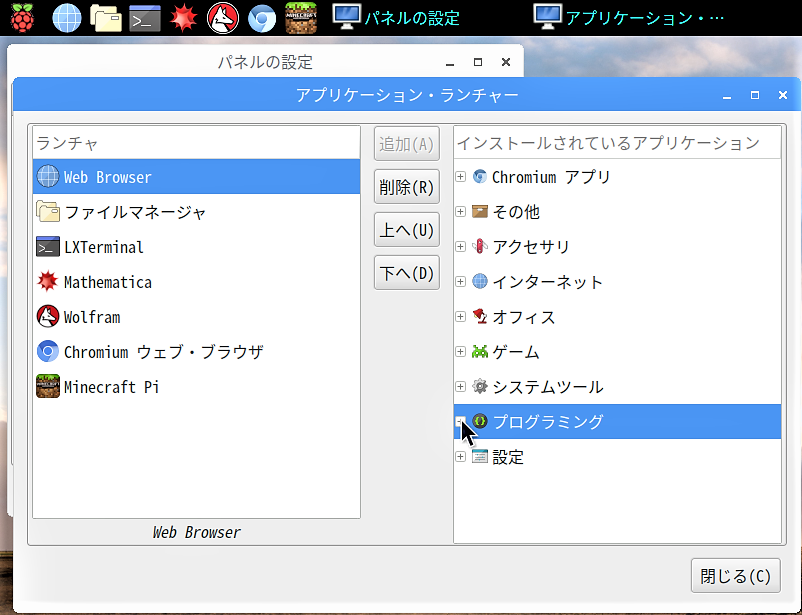Expand the インターネット category
Viewport: 802px width, 615px height.
coord(460,281)
